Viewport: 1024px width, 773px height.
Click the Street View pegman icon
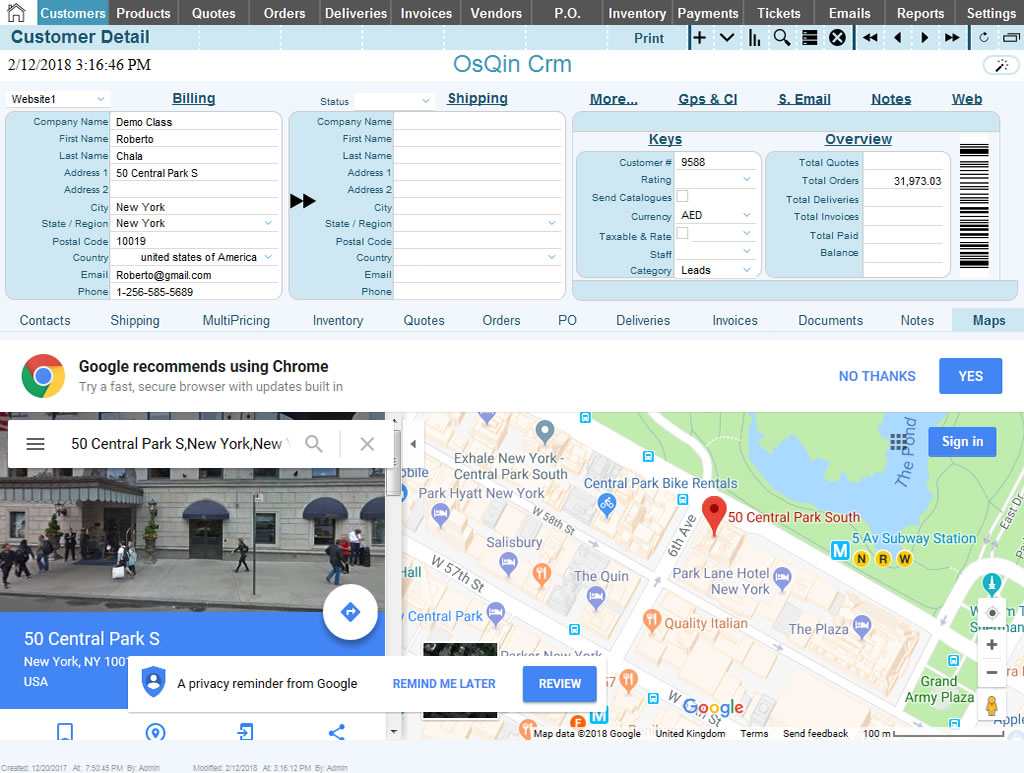point(991,706)
